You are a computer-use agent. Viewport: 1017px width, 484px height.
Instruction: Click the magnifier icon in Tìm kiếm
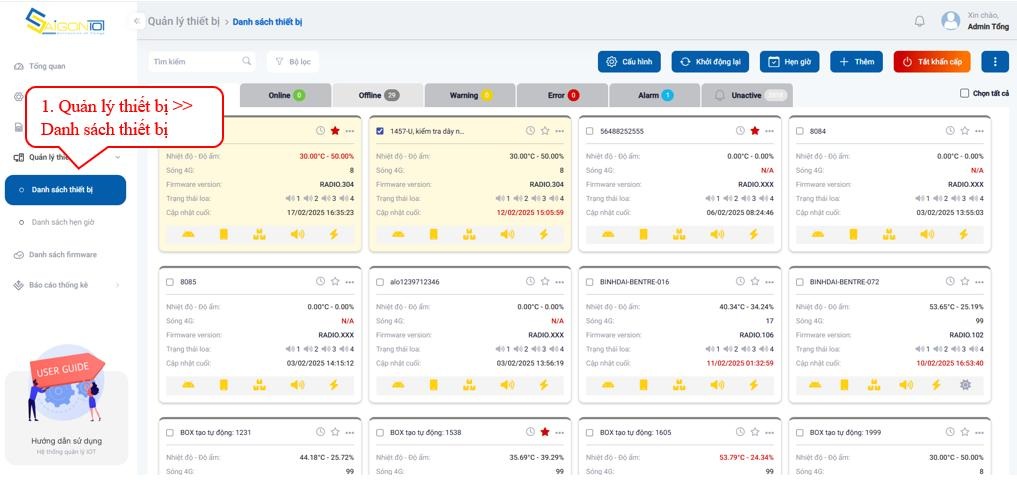(x=246, y=61)
